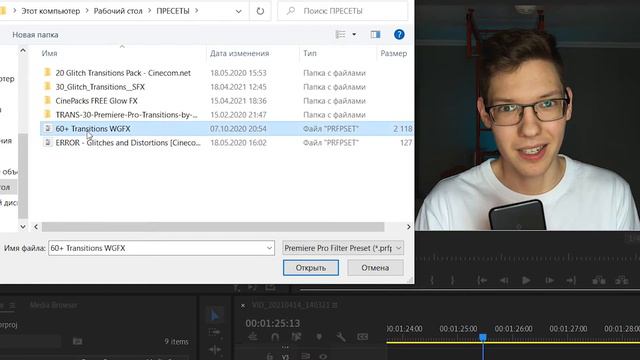Click Mark Out bracket icon

[x=452, y=280]
